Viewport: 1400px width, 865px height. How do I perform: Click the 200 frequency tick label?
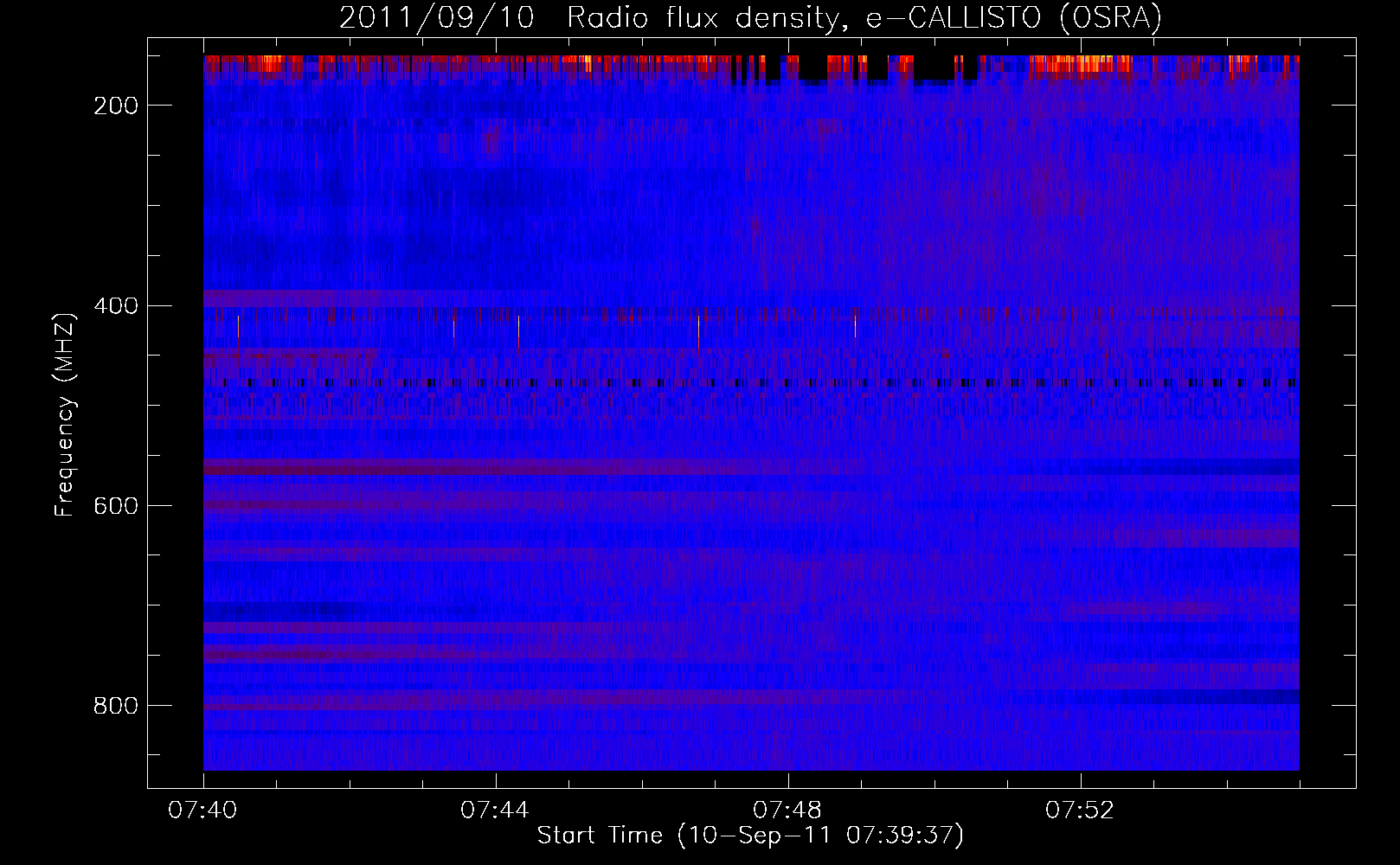click(114, 106)
